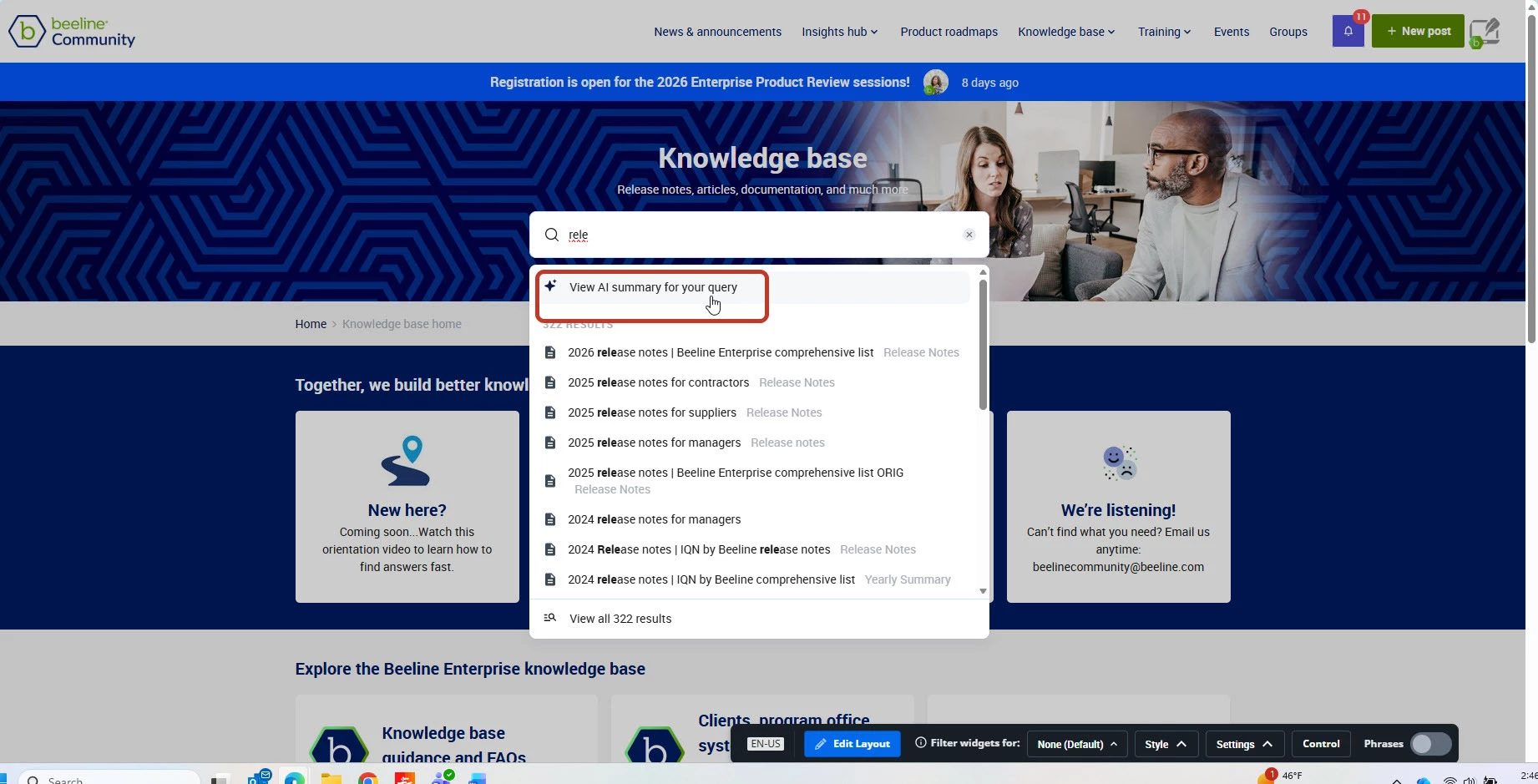Viewport: 1538px width, 784px height.
Task: Go to the Events page
Action: 1232,32
